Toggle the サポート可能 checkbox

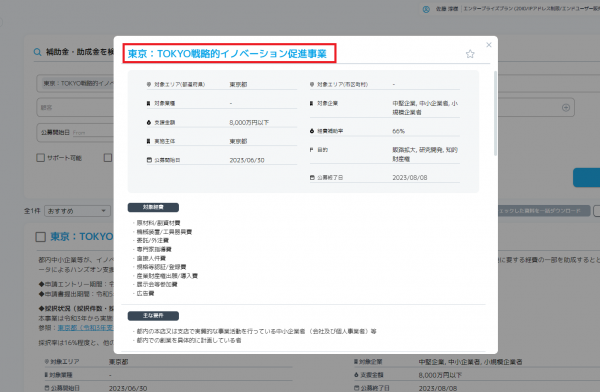pos(40,158)
